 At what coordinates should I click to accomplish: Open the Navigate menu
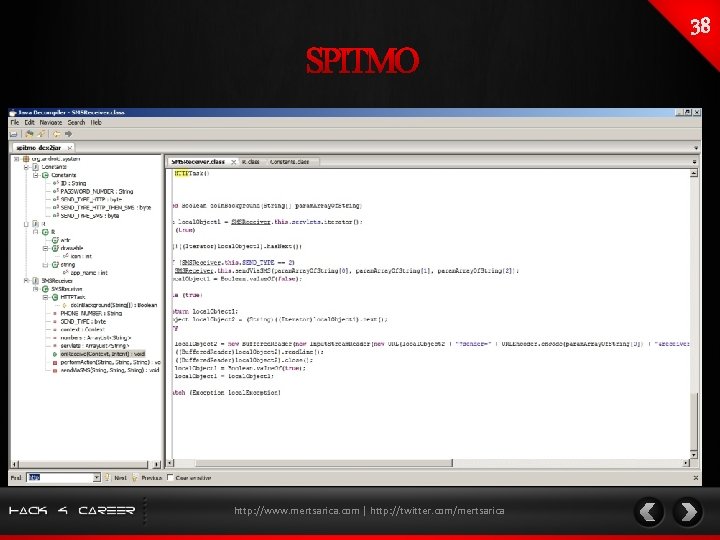(51, 123)
